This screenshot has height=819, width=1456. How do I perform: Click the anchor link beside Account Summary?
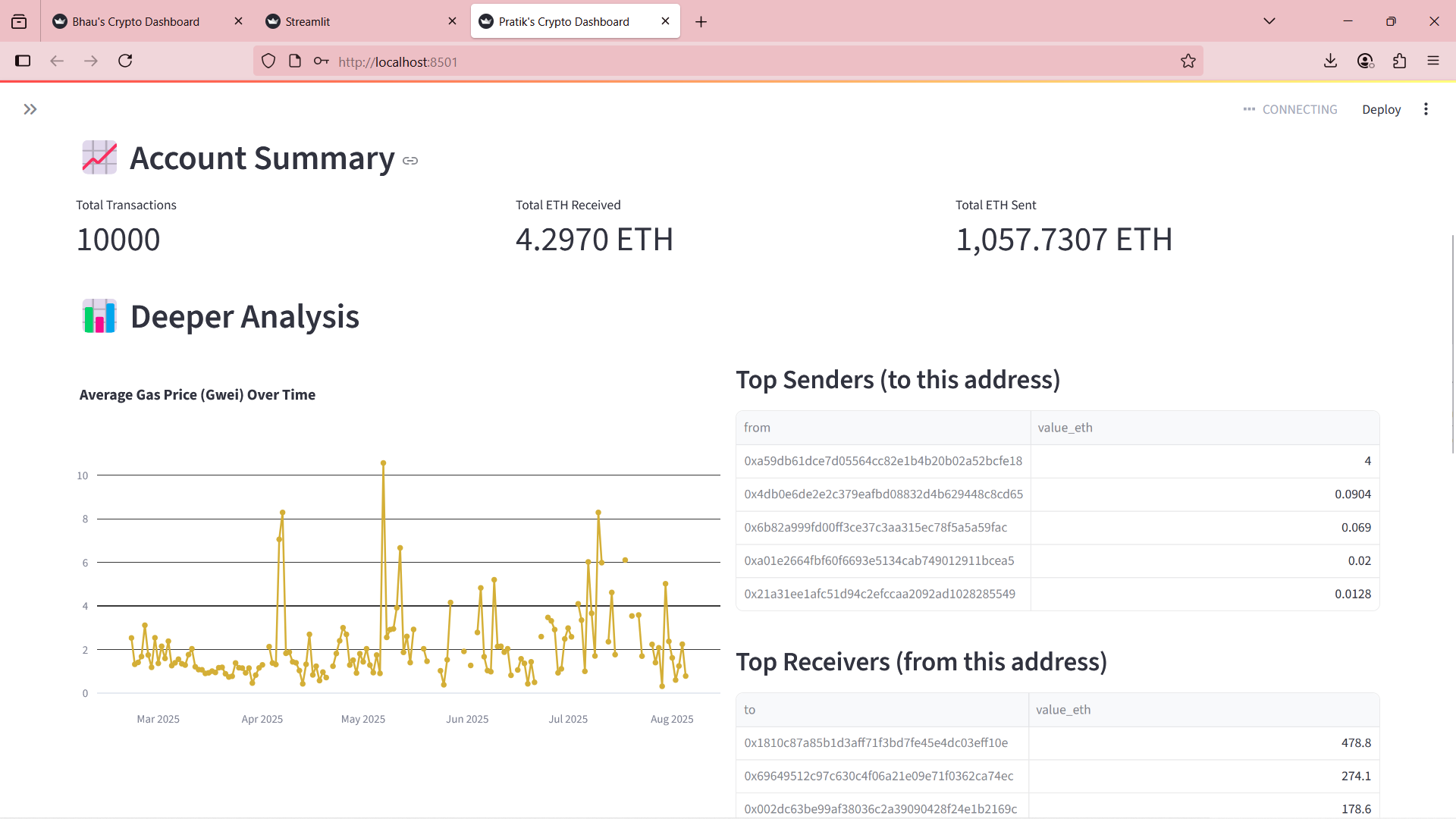click(410, 161)
